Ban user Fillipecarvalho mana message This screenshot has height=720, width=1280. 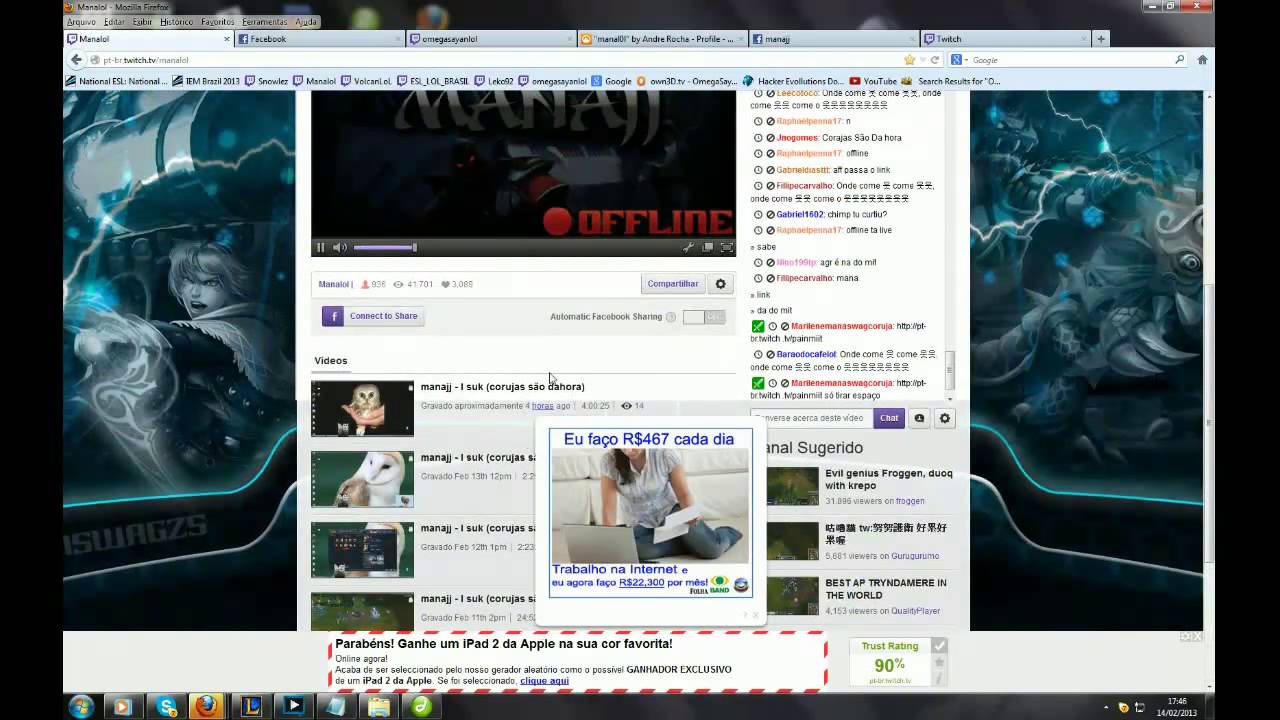pos(770,278)
